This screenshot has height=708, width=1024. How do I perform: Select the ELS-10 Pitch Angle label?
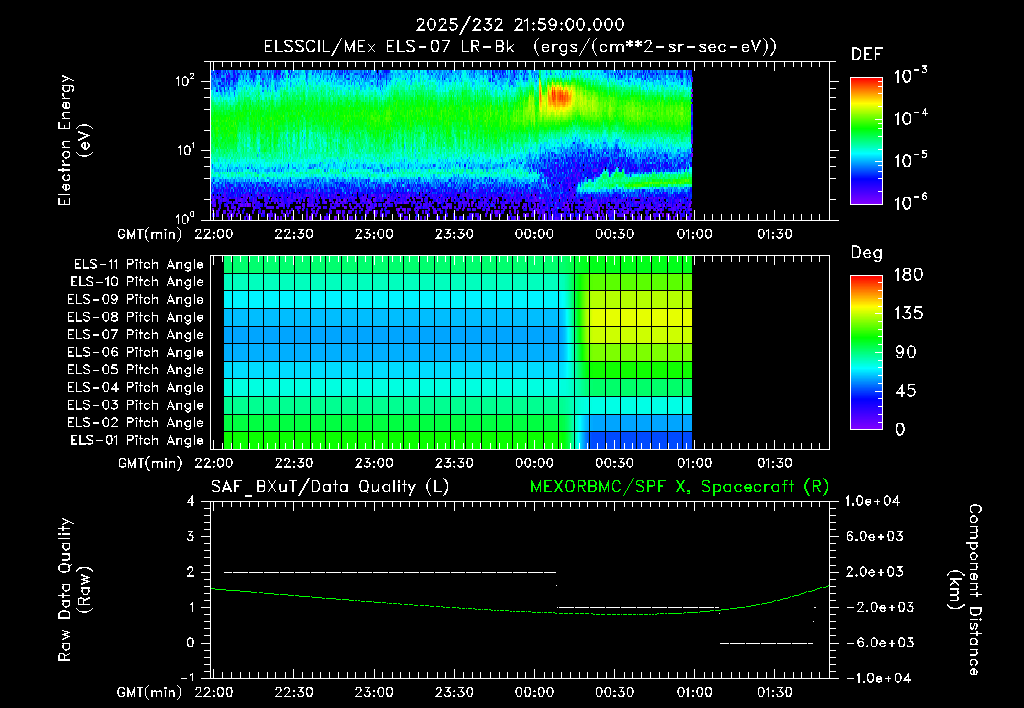(137, 282)
